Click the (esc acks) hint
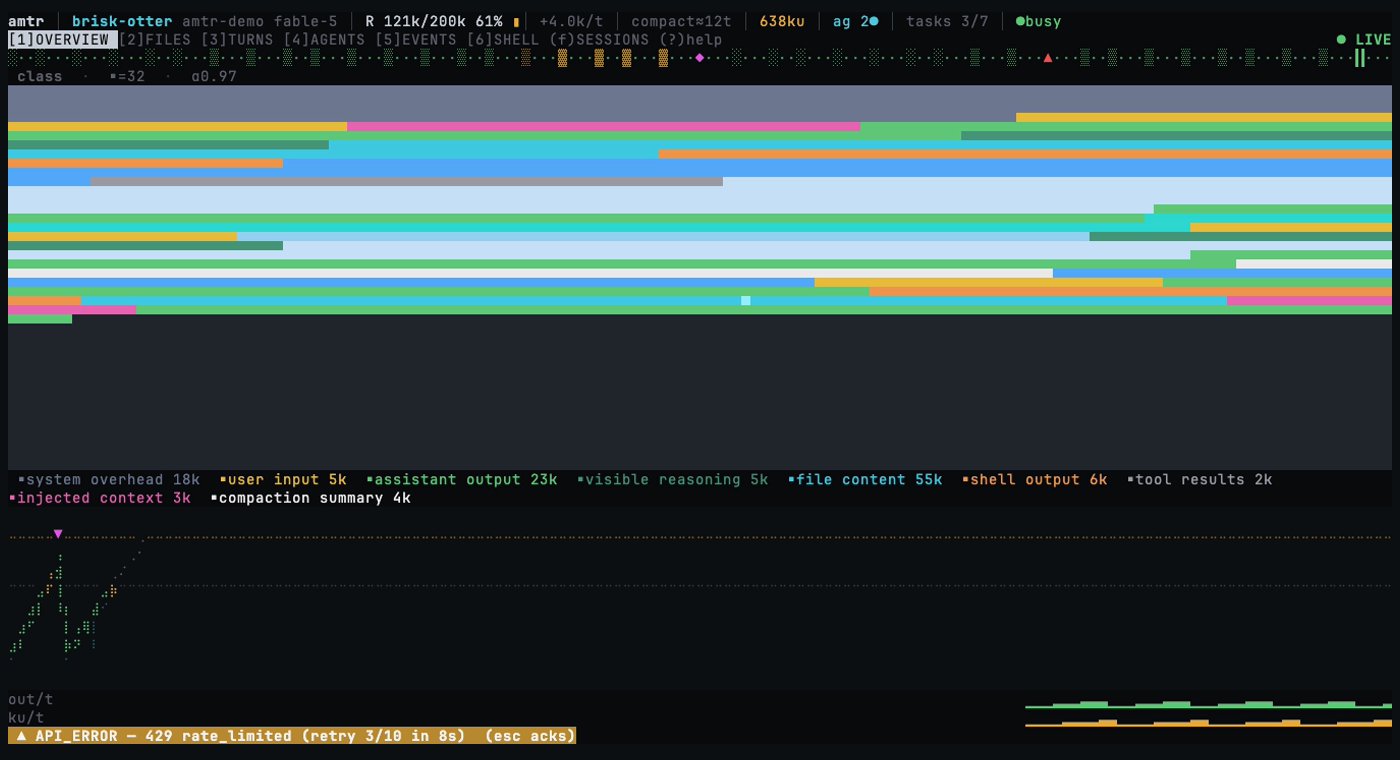Image resolution: width=1400 pixels, height=760 pixels. click(x=530, y=736)
